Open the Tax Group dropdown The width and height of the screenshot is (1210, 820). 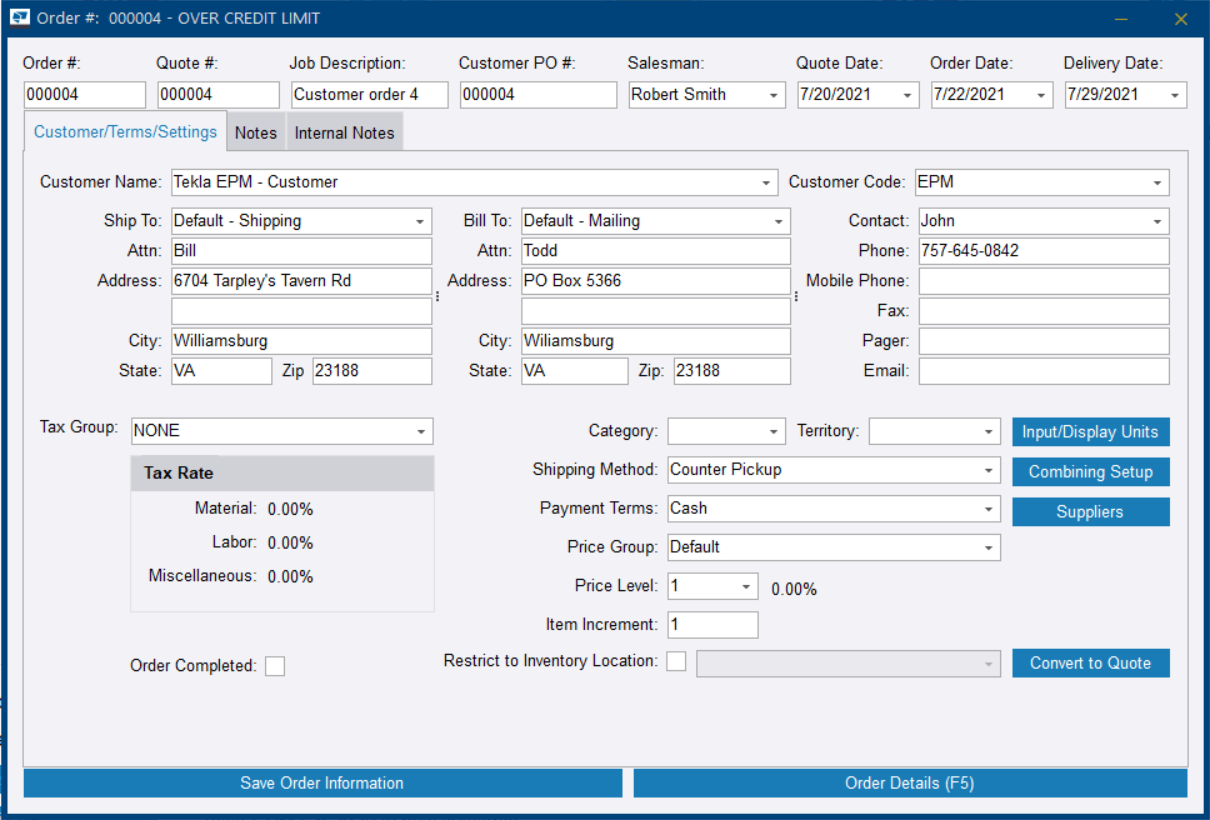tap(421, 431)
